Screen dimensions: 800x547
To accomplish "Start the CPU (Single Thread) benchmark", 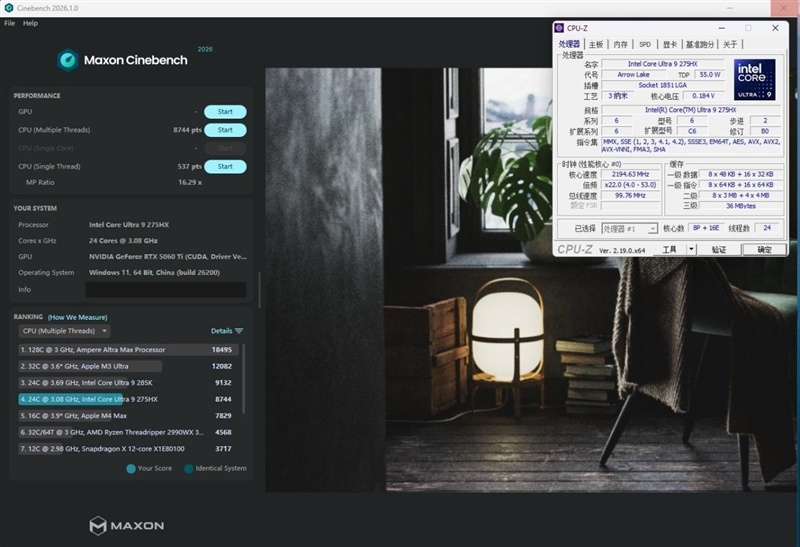I will point(225,167).
